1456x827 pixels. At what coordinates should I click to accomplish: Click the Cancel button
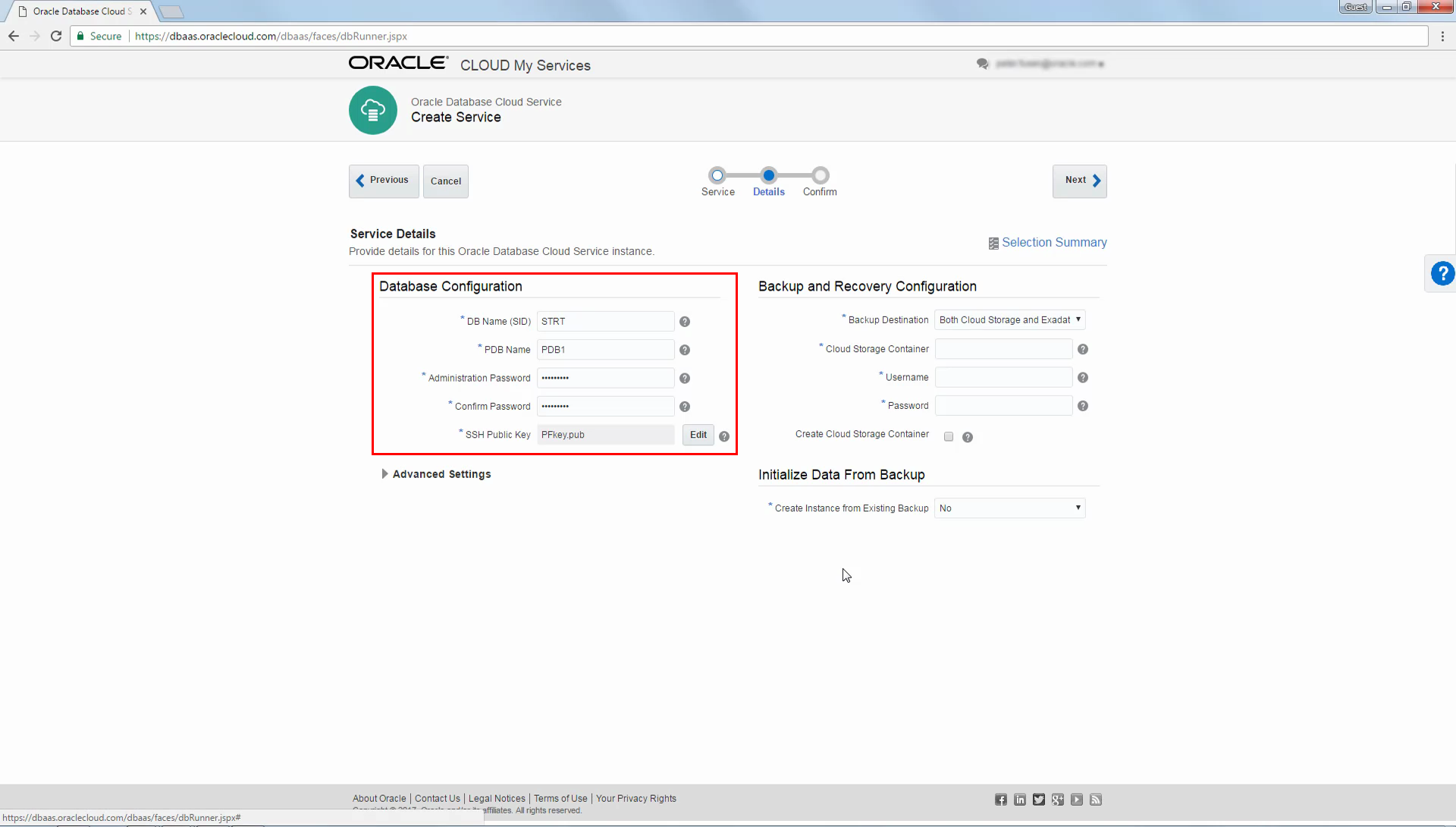[x=446, y=181]
